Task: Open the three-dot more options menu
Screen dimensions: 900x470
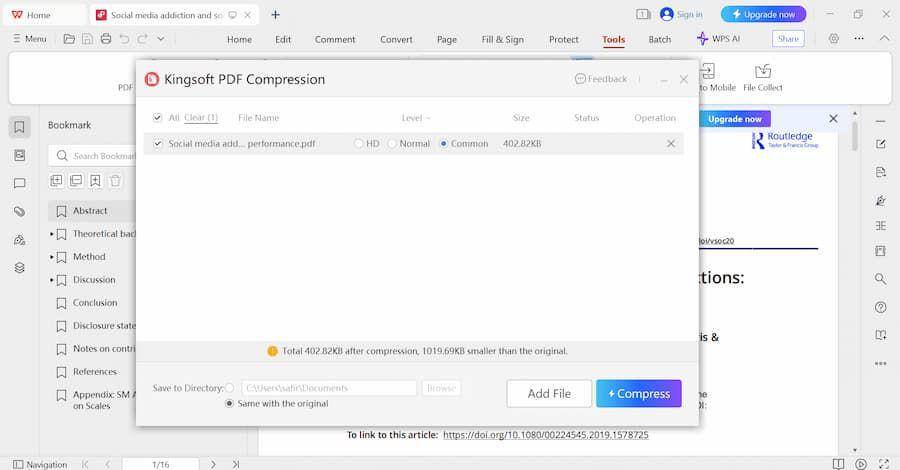Action: tap(859, 38)
